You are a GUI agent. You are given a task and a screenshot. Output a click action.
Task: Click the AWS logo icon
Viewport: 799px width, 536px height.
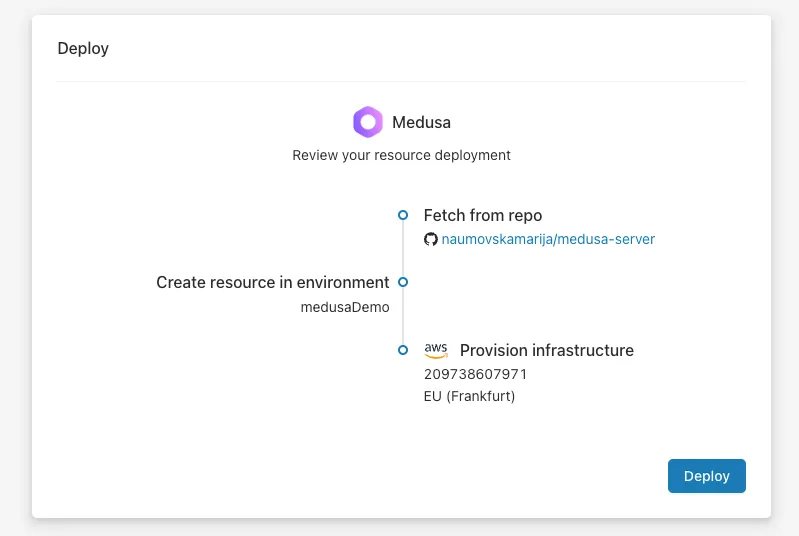click(436, 350)
